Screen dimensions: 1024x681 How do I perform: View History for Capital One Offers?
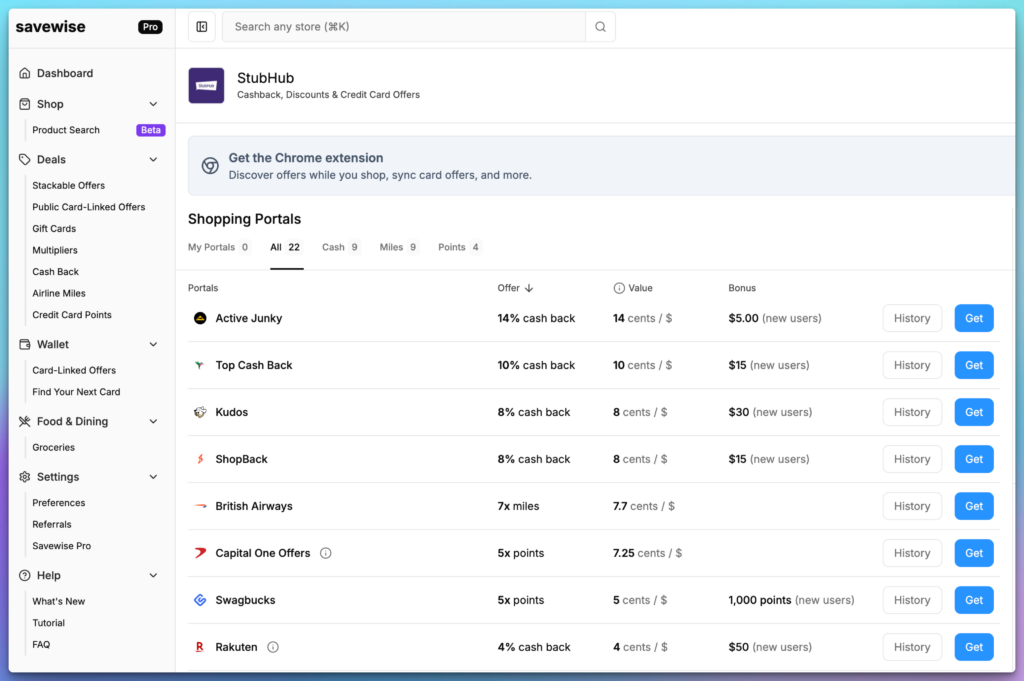pyautogui.click(x=912, y=553)
